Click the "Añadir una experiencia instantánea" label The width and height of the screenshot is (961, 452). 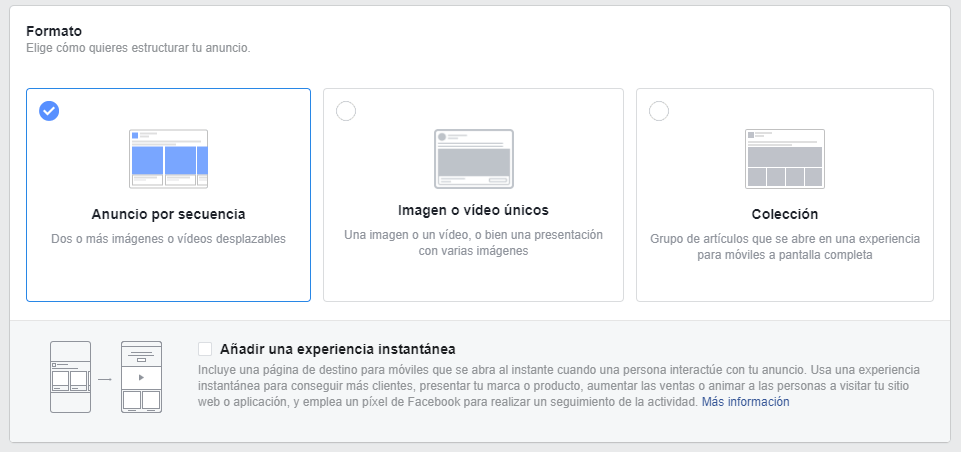pos(338,350)
